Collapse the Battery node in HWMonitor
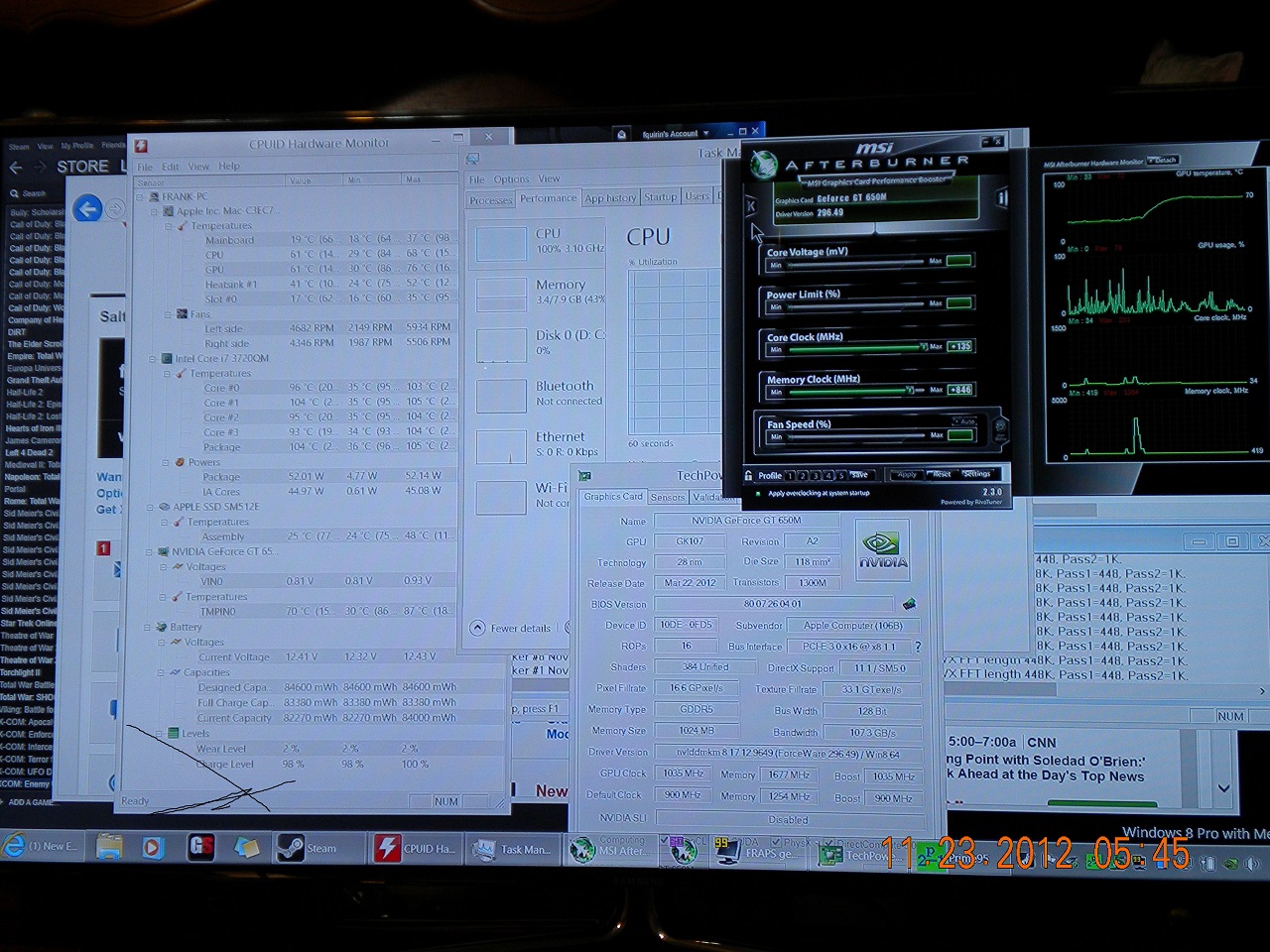The height and width of the screenshot is (952, 1270). pyautogui.click(x=148, y=627)
